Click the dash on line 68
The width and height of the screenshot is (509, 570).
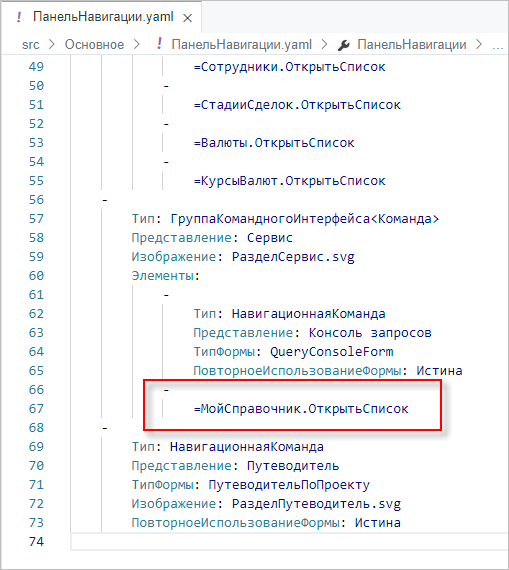(x=105, y=428)
